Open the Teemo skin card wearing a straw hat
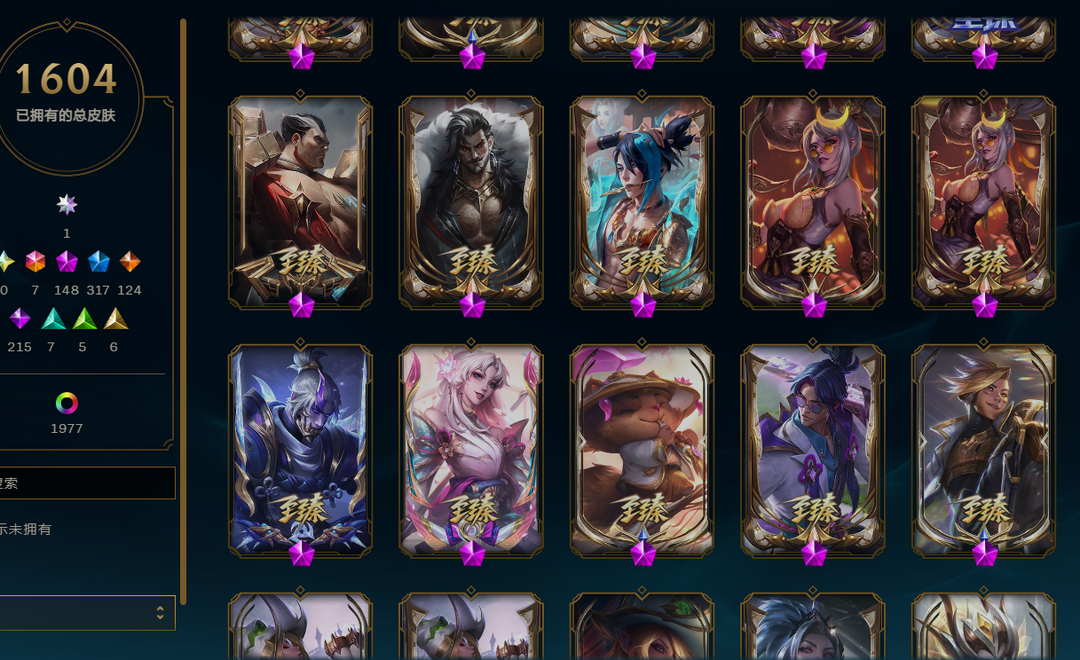1080x660 pixels. coord(642,451)
